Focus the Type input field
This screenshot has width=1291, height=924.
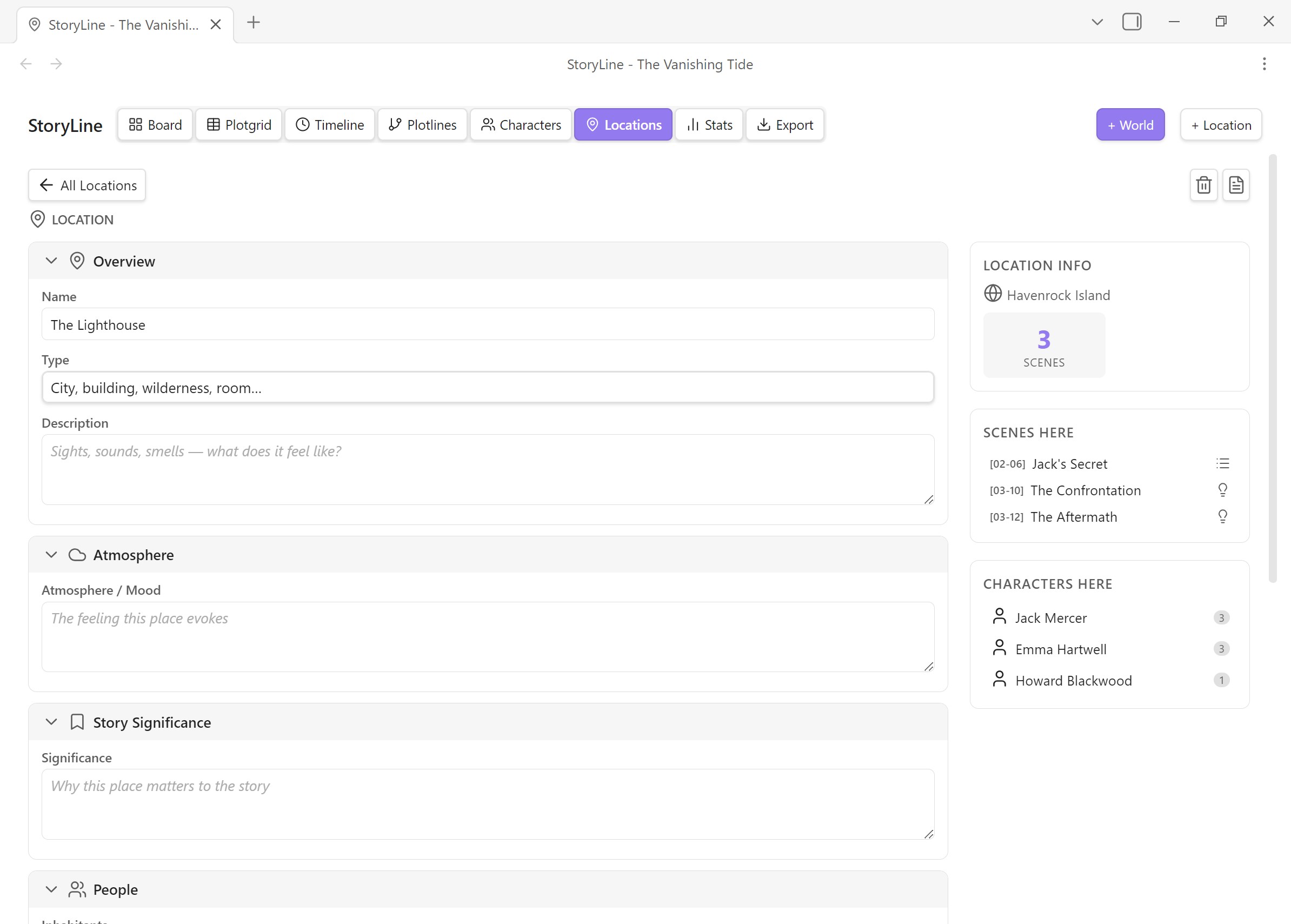click(x=488, y=388)
